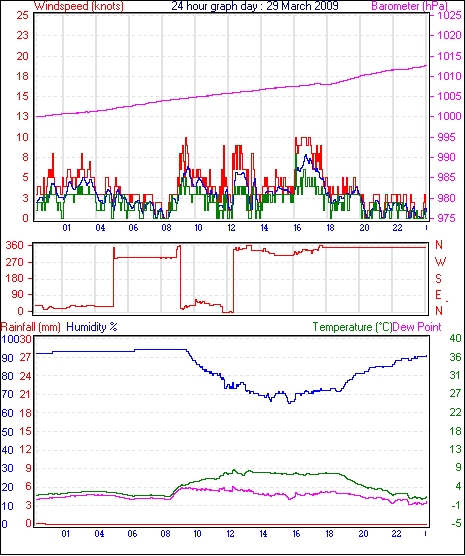The image size is (465, 556).
Task: Click the 12 hour marker on bottom graph
Action: (x=230, y=533)
